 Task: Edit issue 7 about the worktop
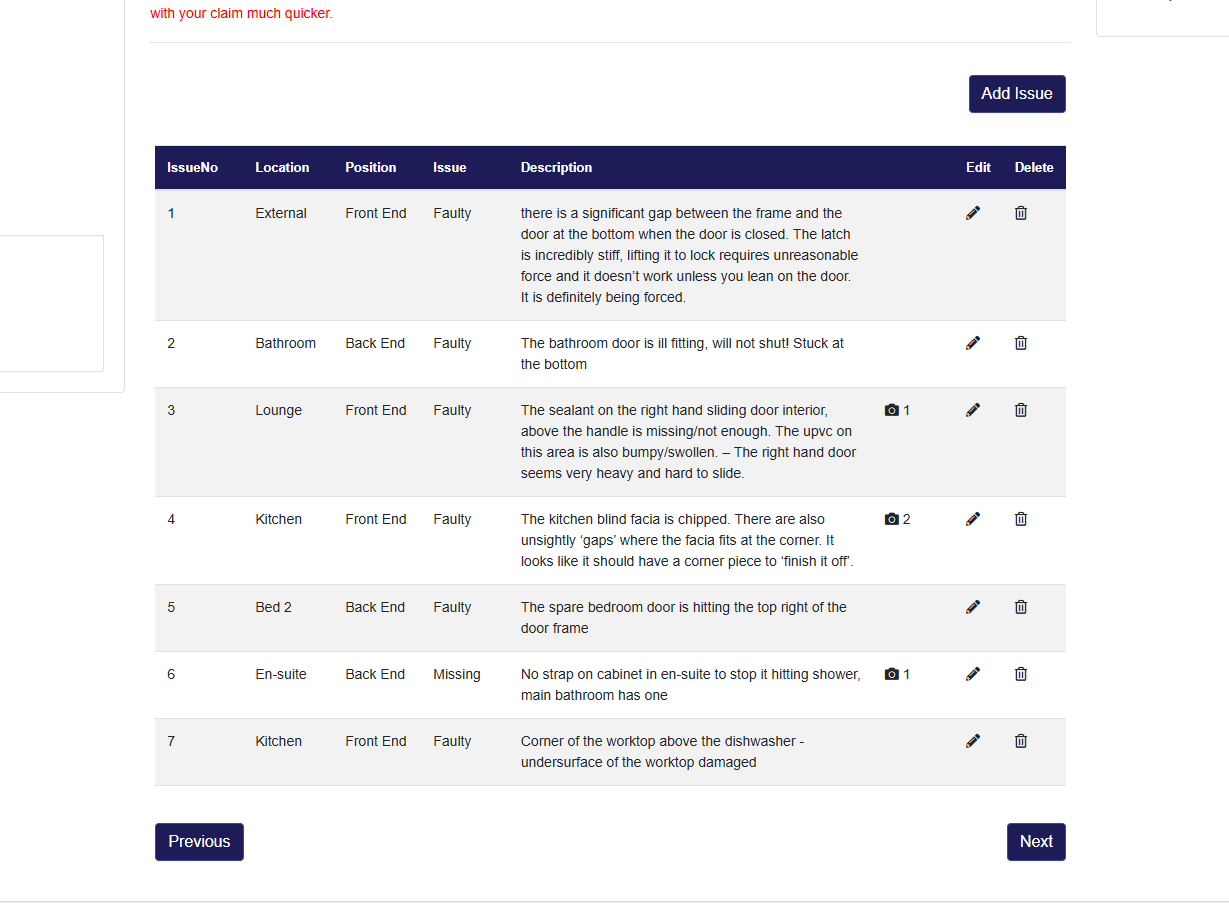coord(973,741)
